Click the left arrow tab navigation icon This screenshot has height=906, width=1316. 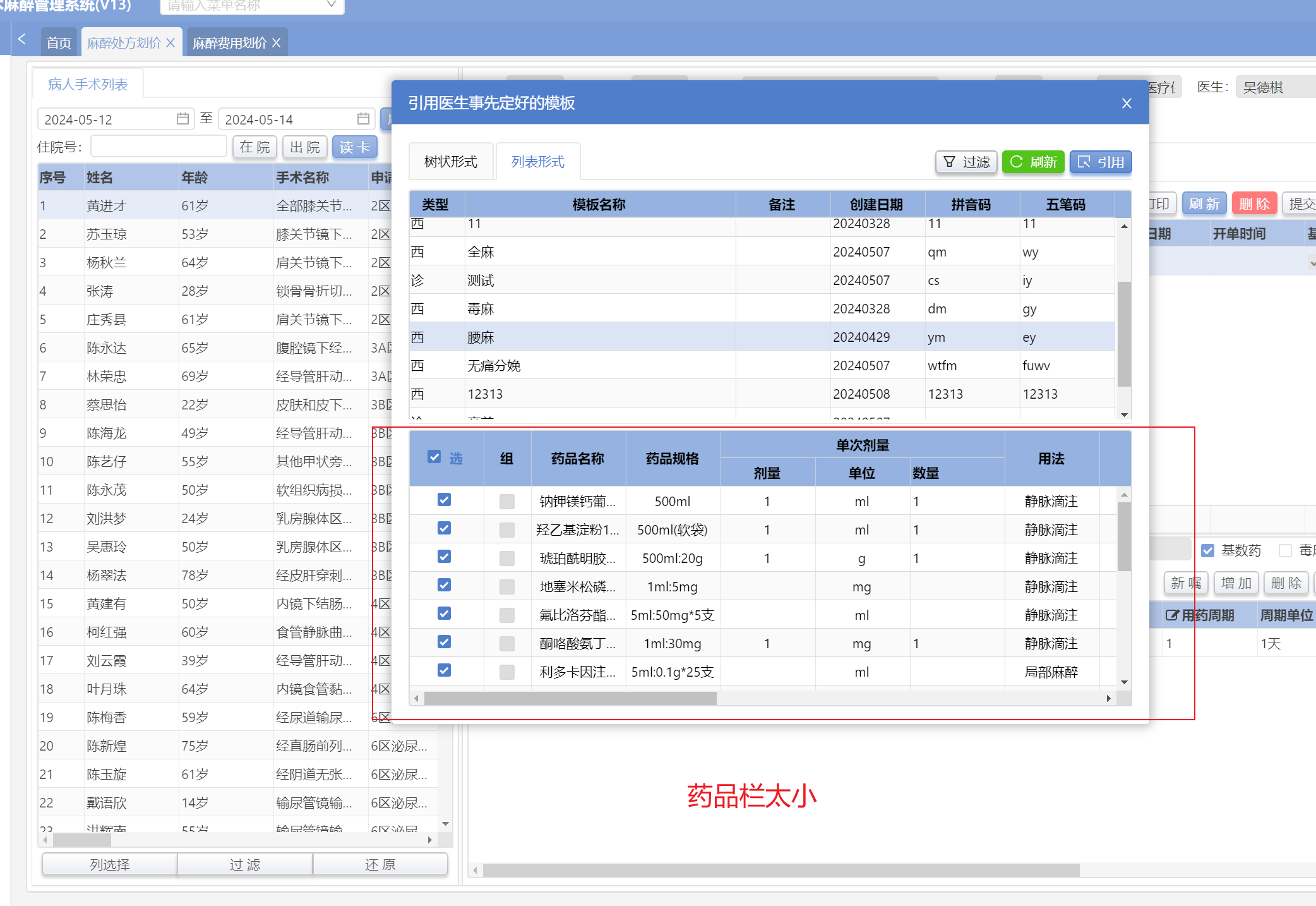click(x=21, y=39)
